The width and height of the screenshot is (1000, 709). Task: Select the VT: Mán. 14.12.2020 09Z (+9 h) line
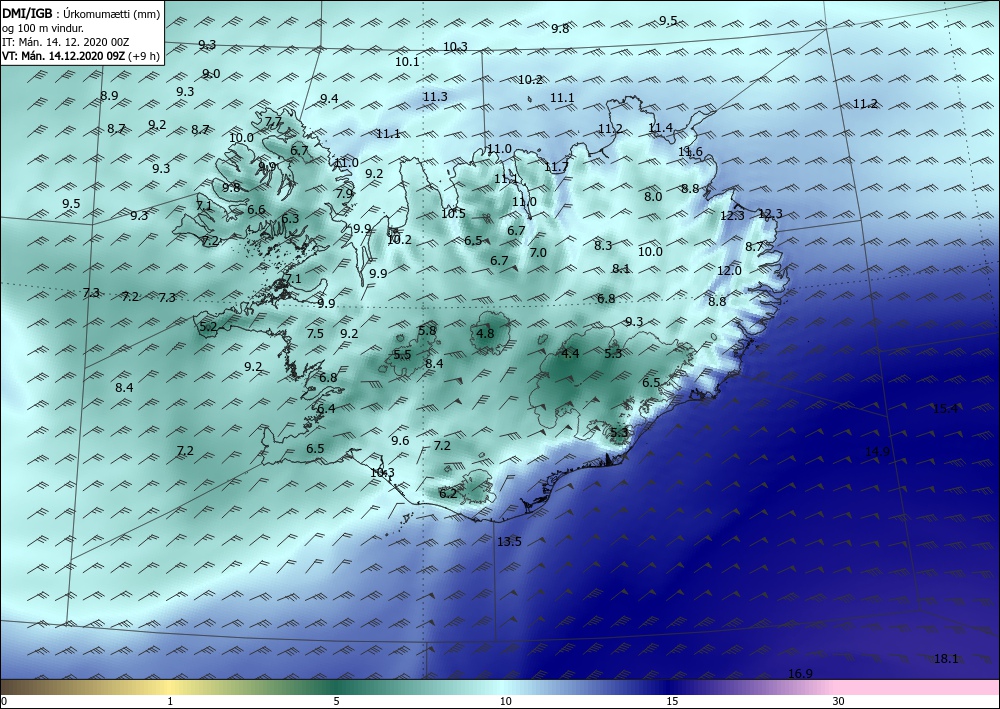[81, 56]
